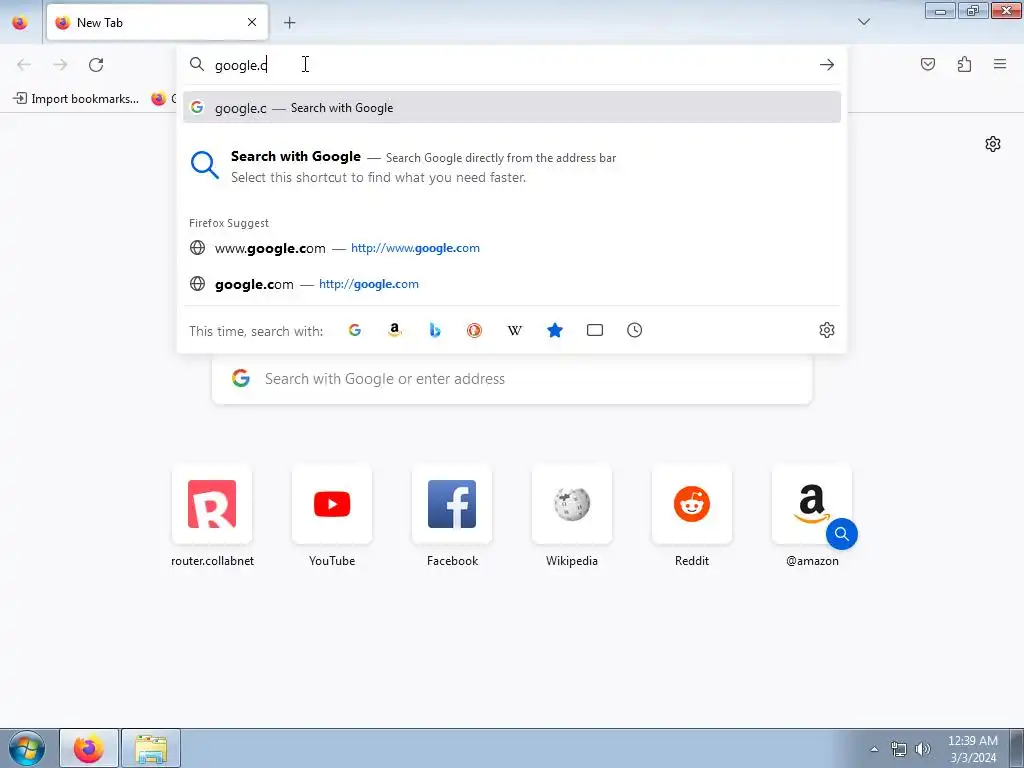The width and height of the screenshot is (1024, 768).
Task: Open the network status tray icon
Action: (x=899, y=749)
